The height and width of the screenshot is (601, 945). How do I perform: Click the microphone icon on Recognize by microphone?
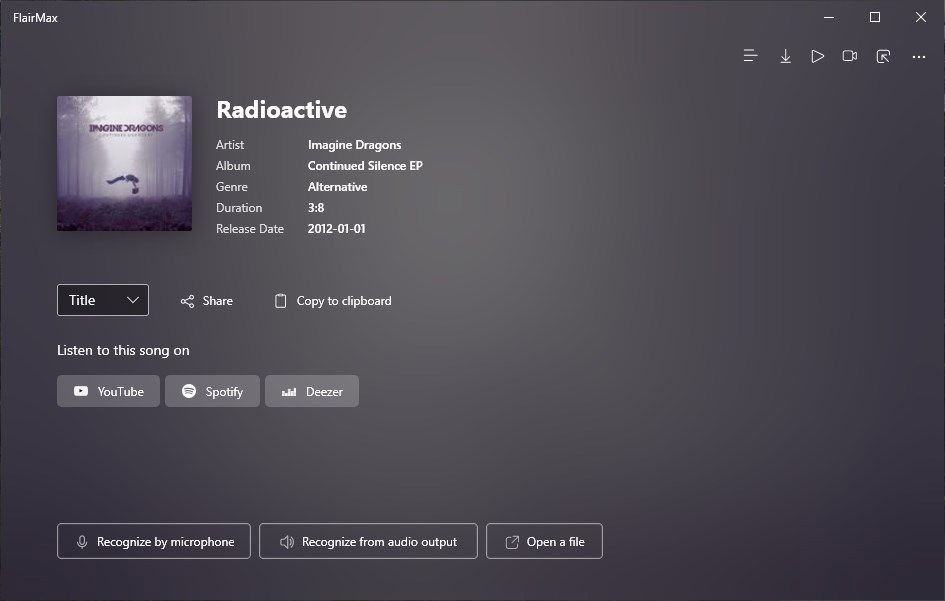click(x=82, y=541)
